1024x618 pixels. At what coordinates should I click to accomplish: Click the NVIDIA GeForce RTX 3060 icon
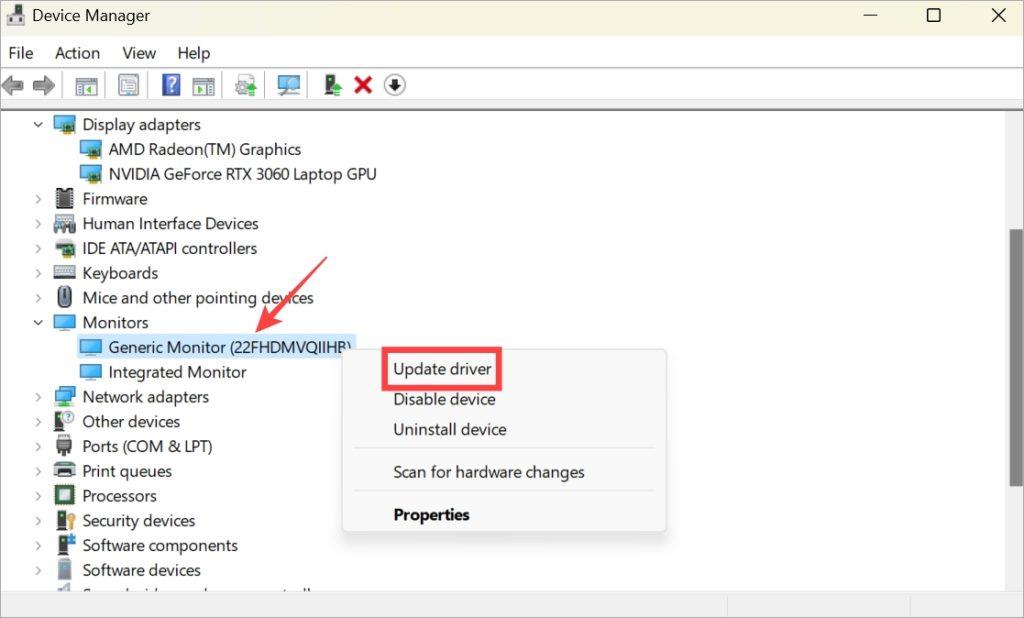[91, 174]
